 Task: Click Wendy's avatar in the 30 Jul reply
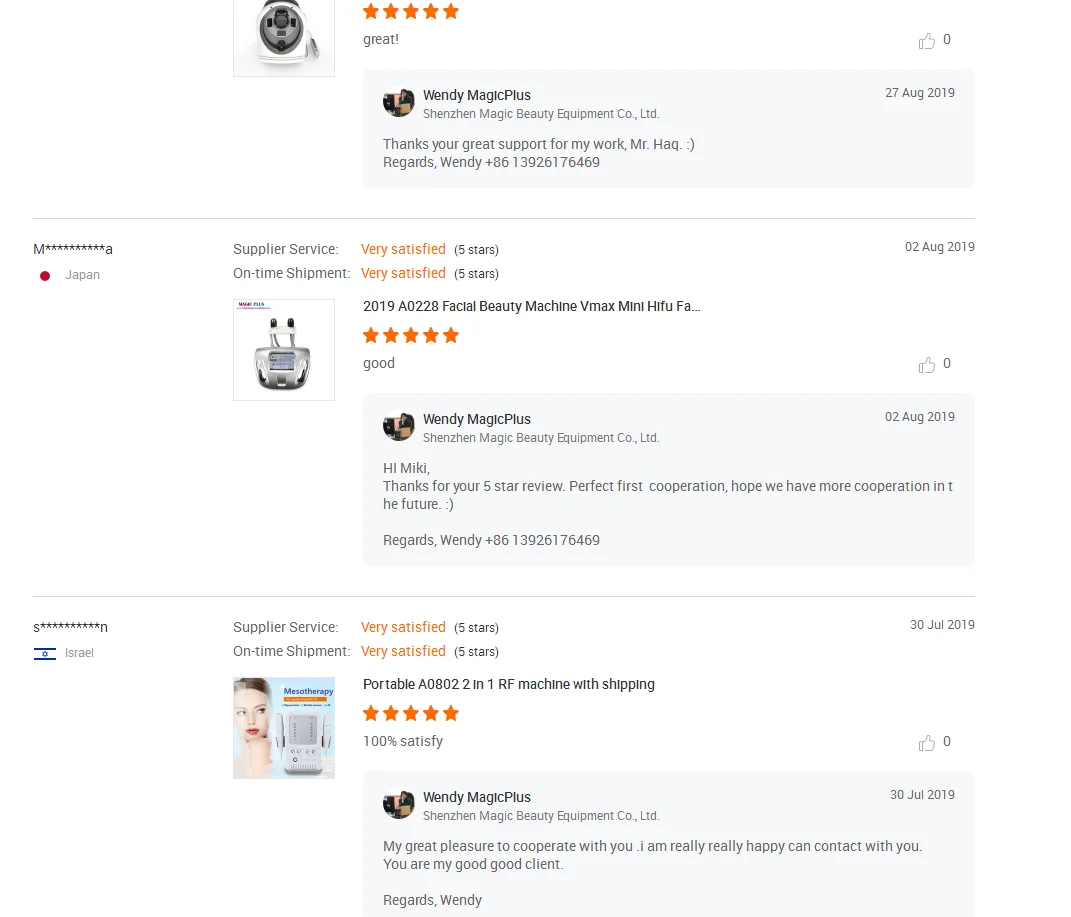click(399, 805)
